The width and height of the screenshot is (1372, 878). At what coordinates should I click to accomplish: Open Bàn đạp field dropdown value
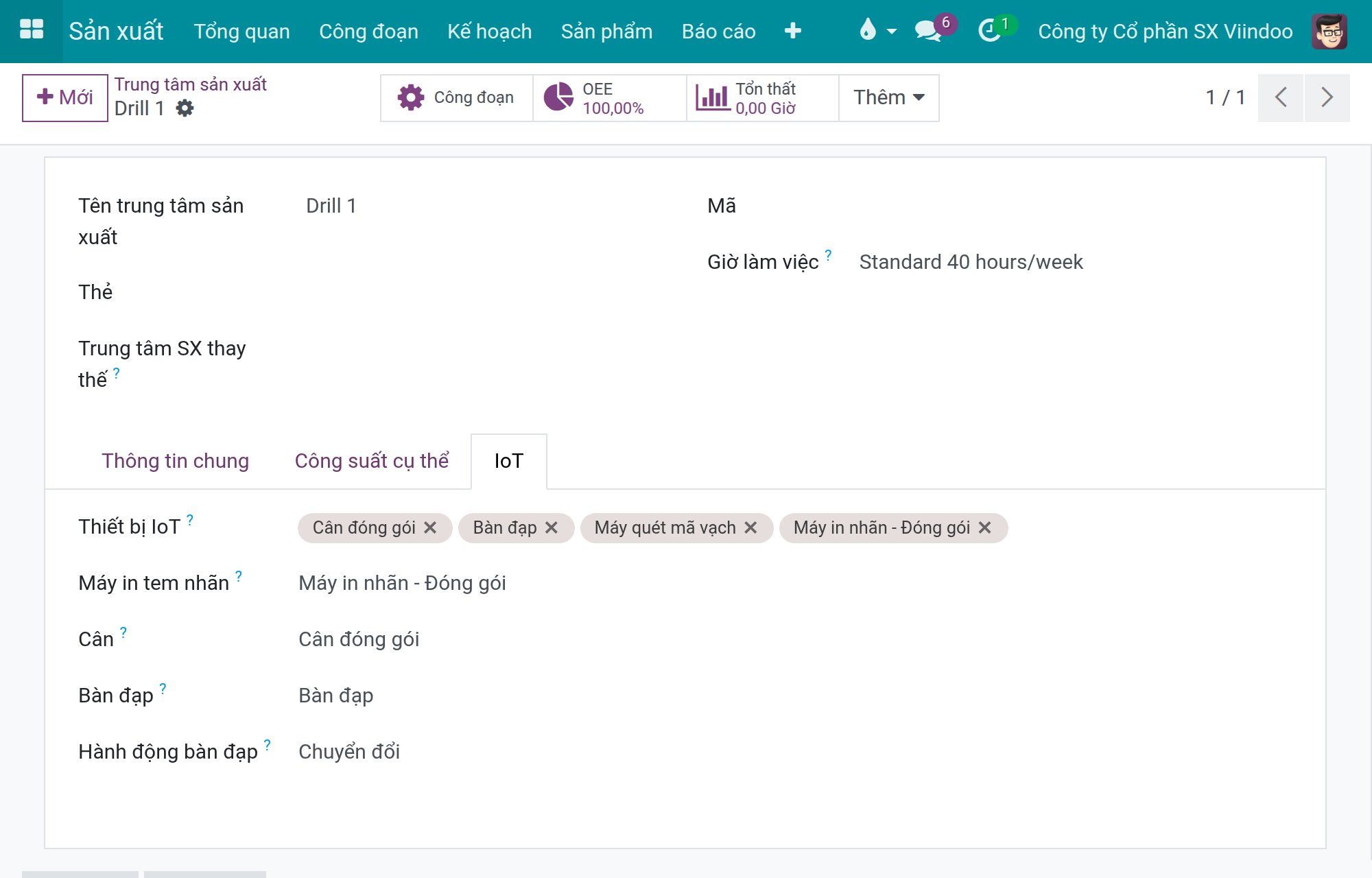[x=336, y=696]
